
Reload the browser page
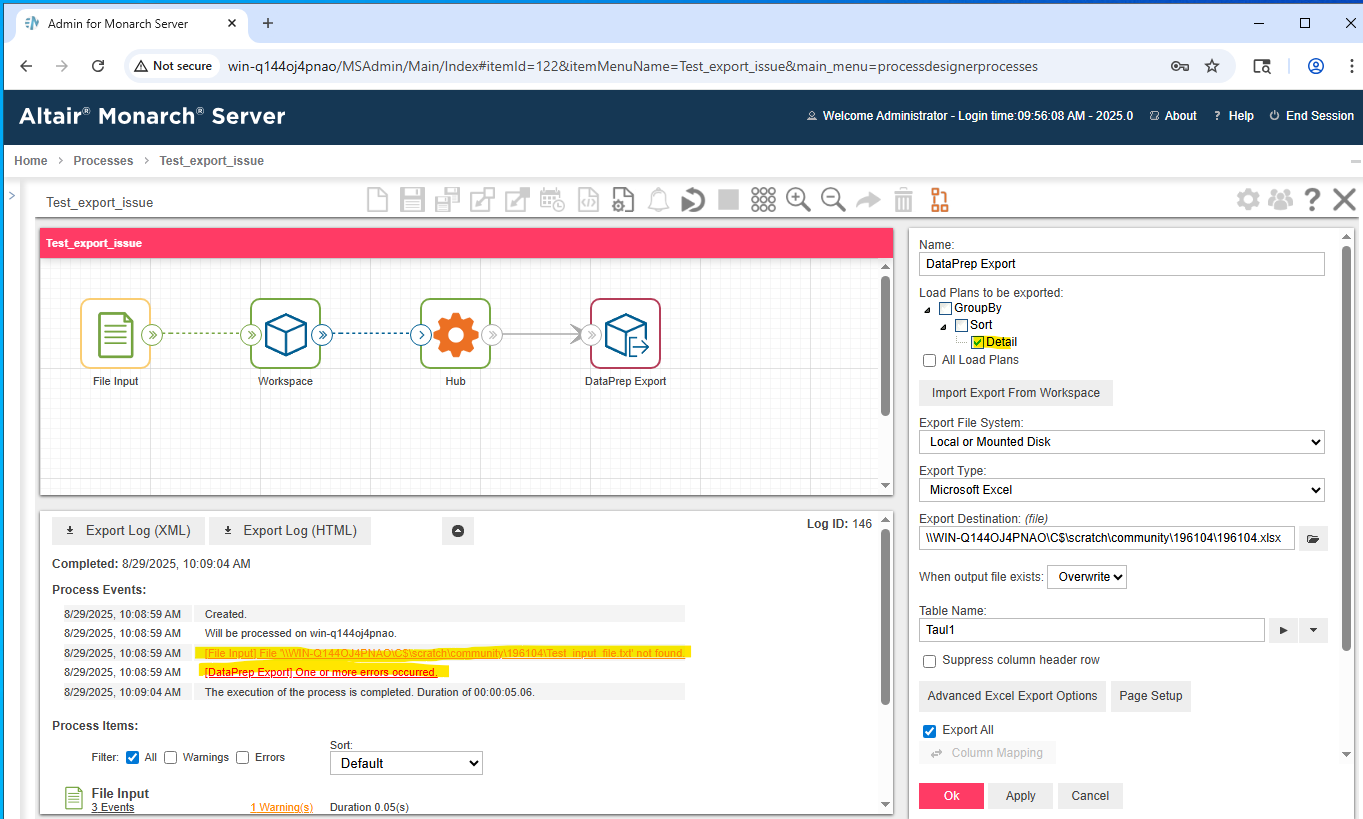pyautogui.click(x=98, y=66)
